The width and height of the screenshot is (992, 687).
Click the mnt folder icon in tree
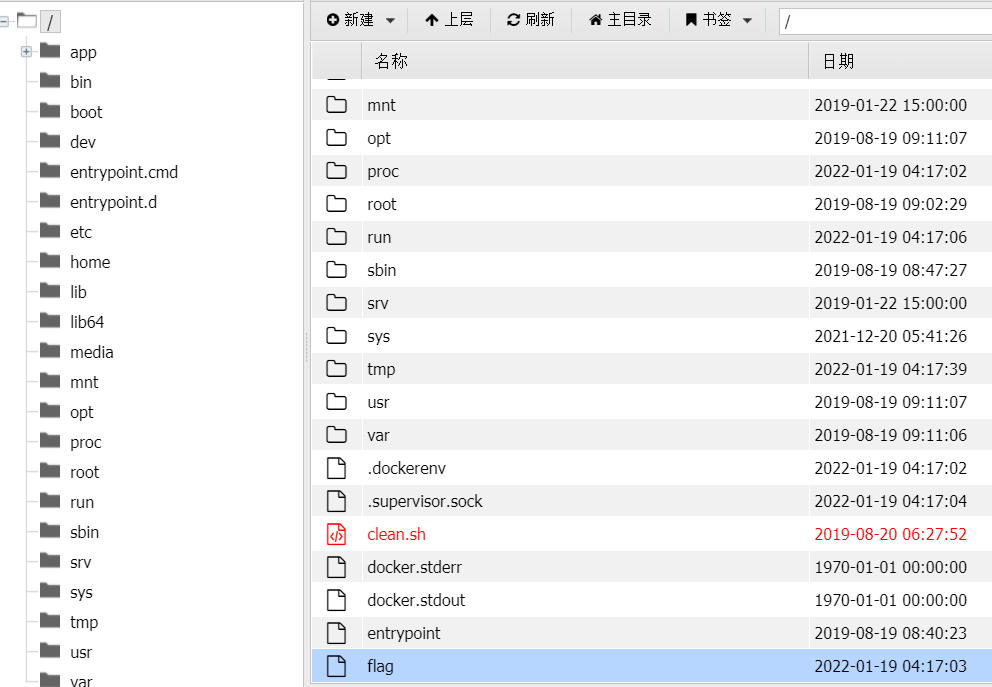50,380
